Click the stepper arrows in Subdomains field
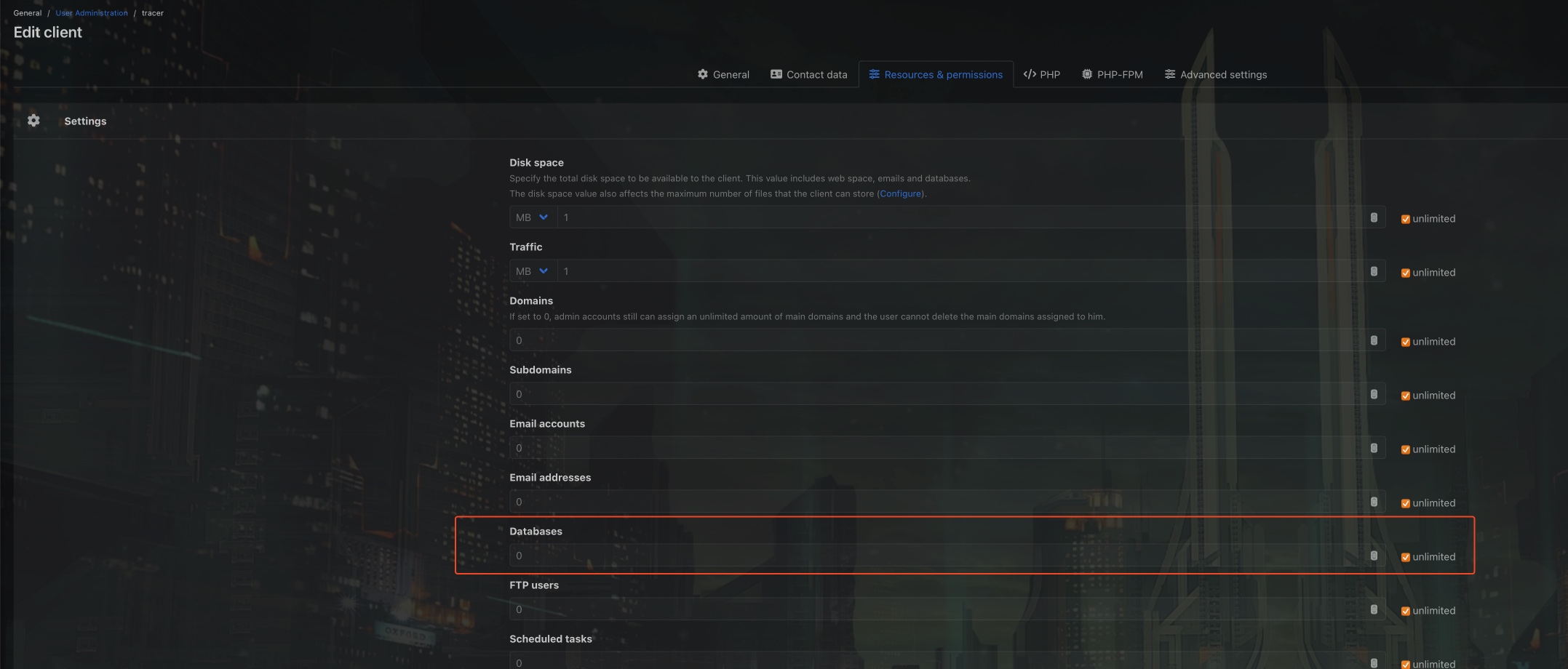The height and width of the screenshot is (669, 1568). [1374, 394]
